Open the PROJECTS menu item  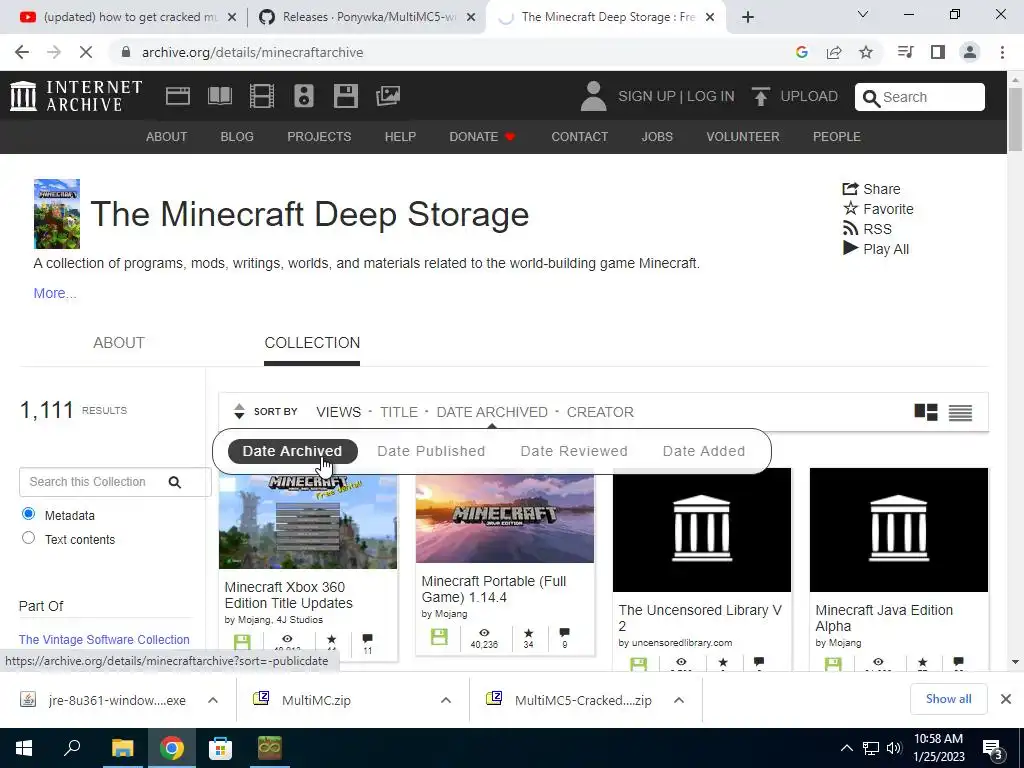pyautogui.click(x=319, y=136)
